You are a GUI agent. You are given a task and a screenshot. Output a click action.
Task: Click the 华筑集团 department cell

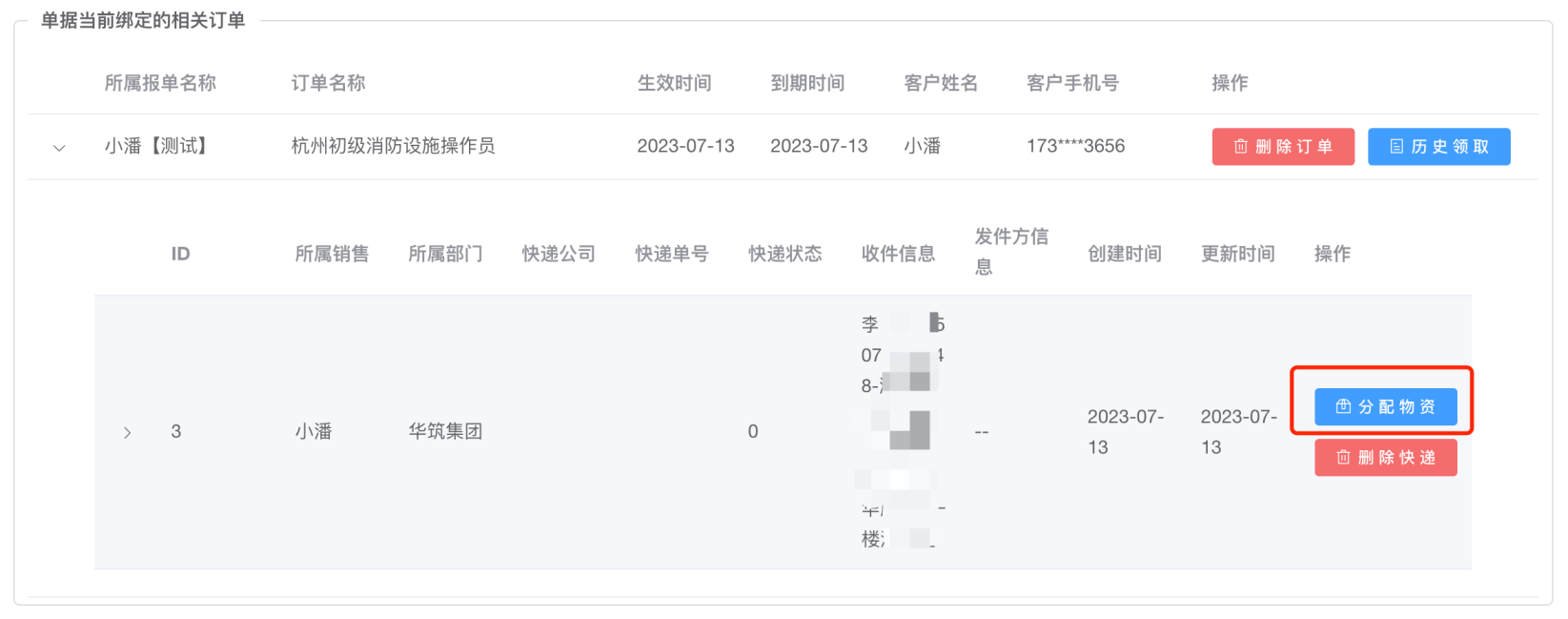click(445, 431)
